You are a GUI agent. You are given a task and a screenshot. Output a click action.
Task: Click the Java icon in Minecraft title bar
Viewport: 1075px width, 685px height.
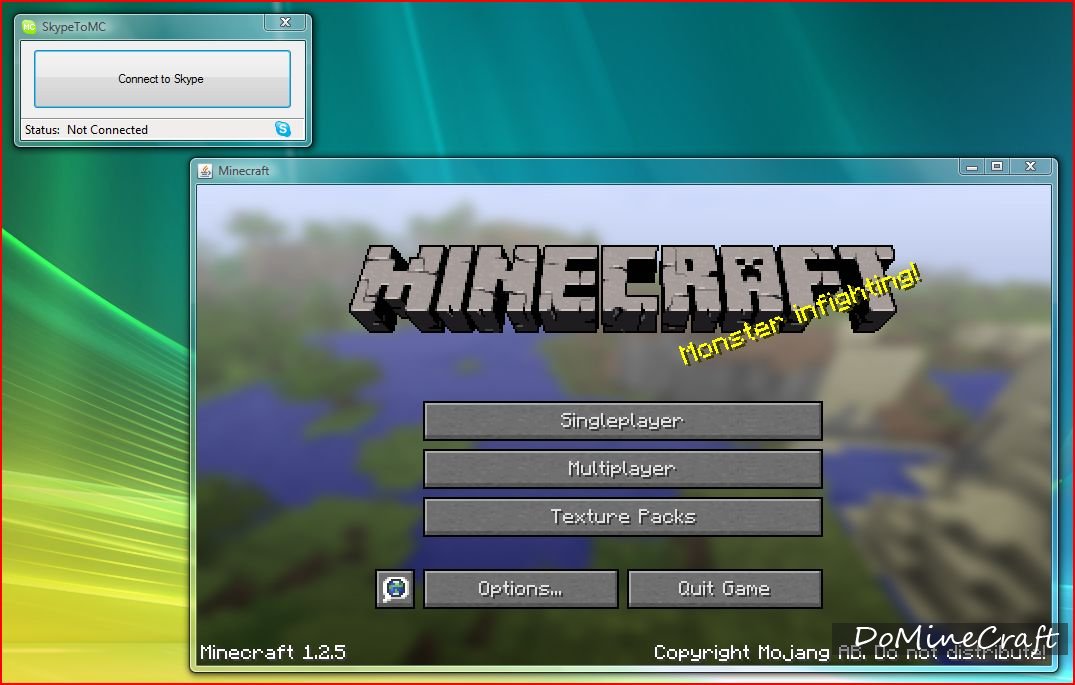pos(205,171)
